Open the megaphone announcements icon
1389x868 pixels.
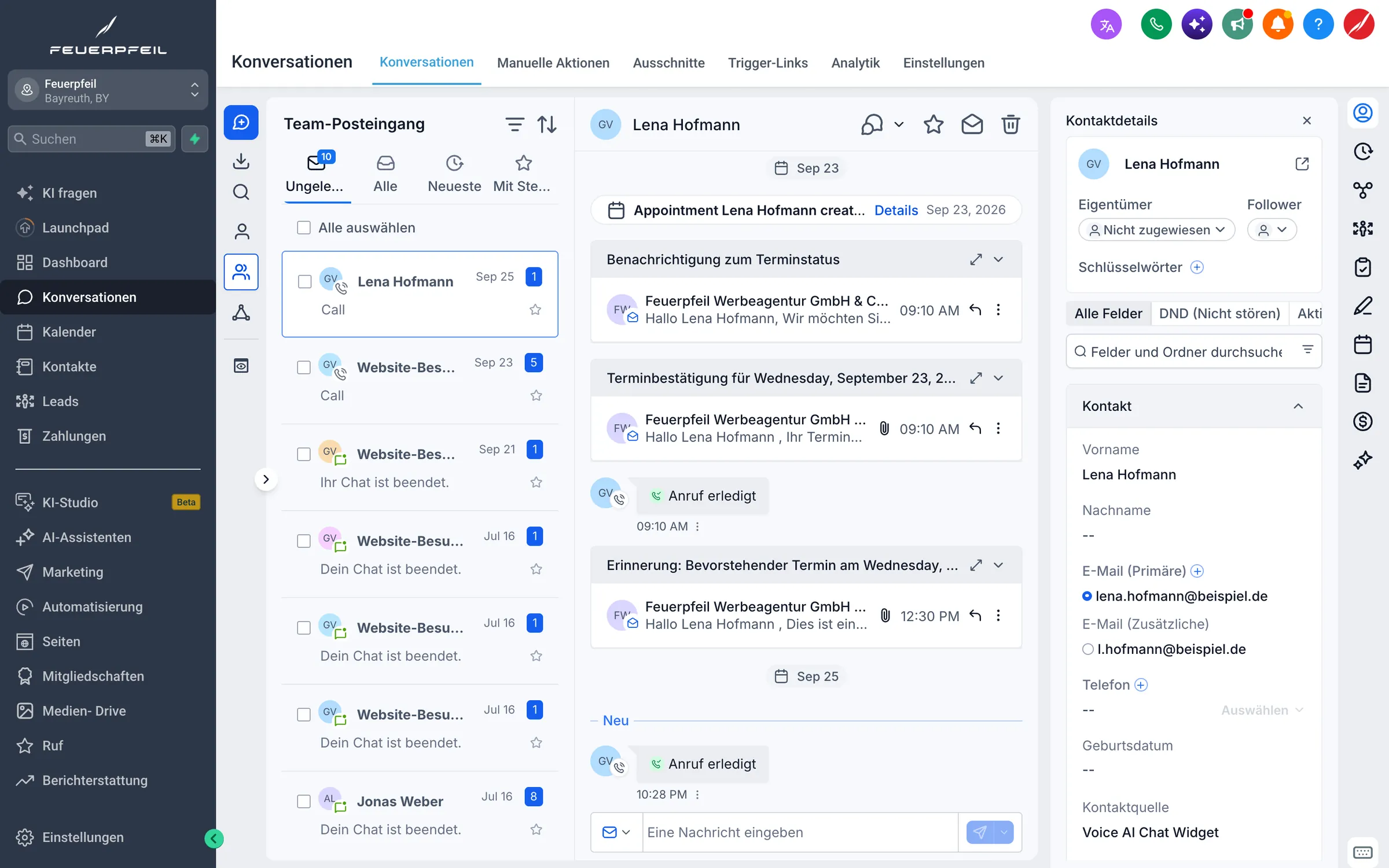pyautogui.click(x=1237, y=24)
